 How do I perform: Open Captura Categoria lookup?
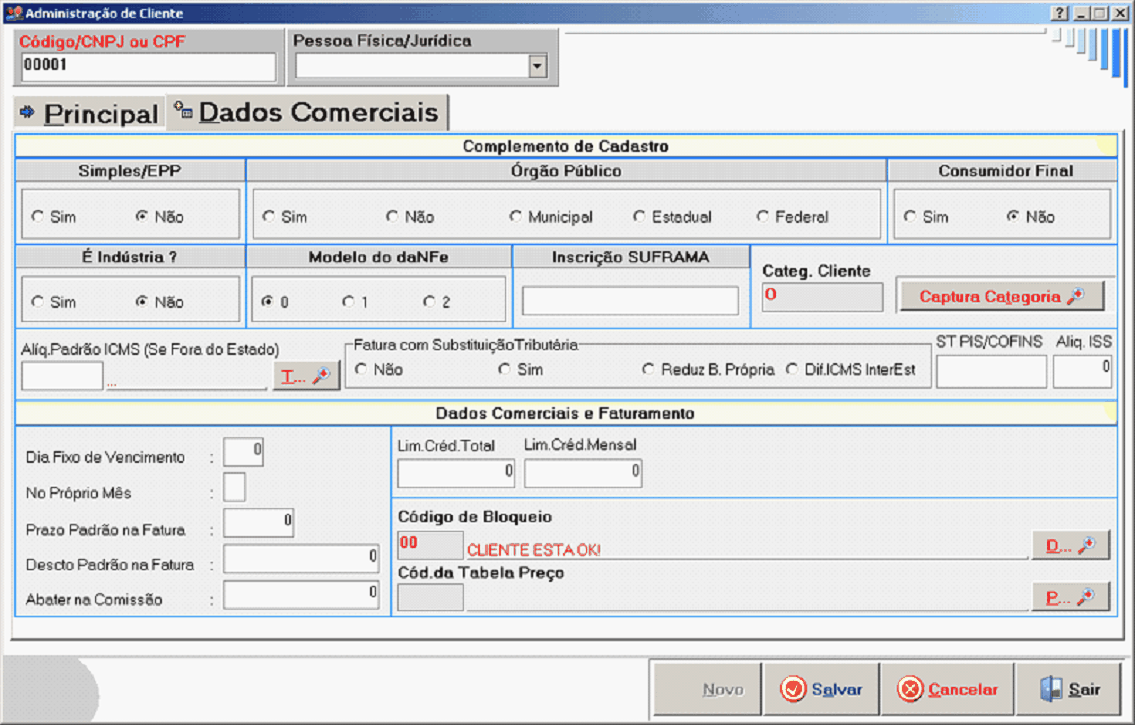[1000, 296]
